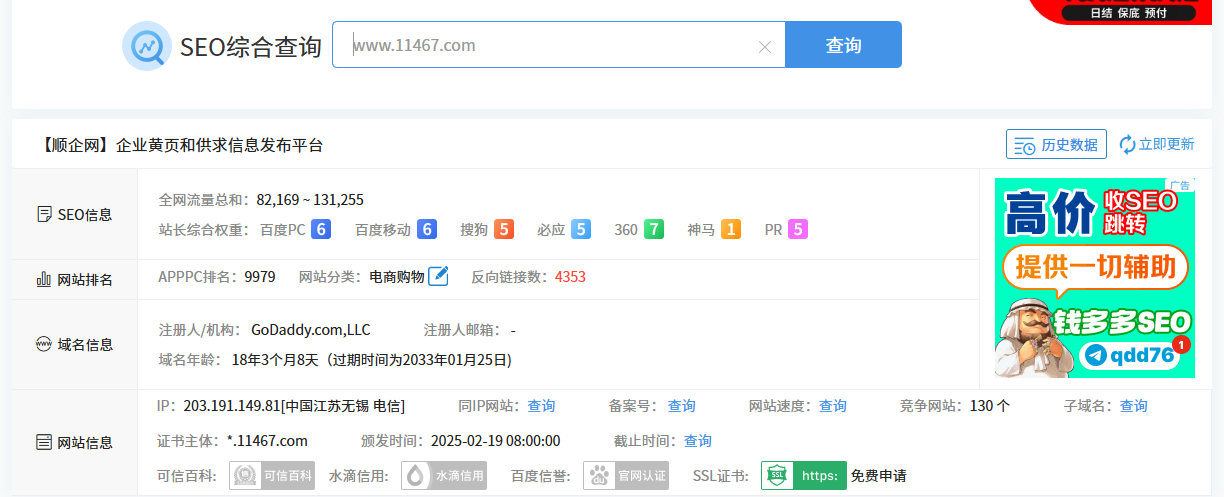Screen dimensions: 1224x497
Task: Click the 360 weight badge 7
Action: pyautogui.click(x=654, y=229)
